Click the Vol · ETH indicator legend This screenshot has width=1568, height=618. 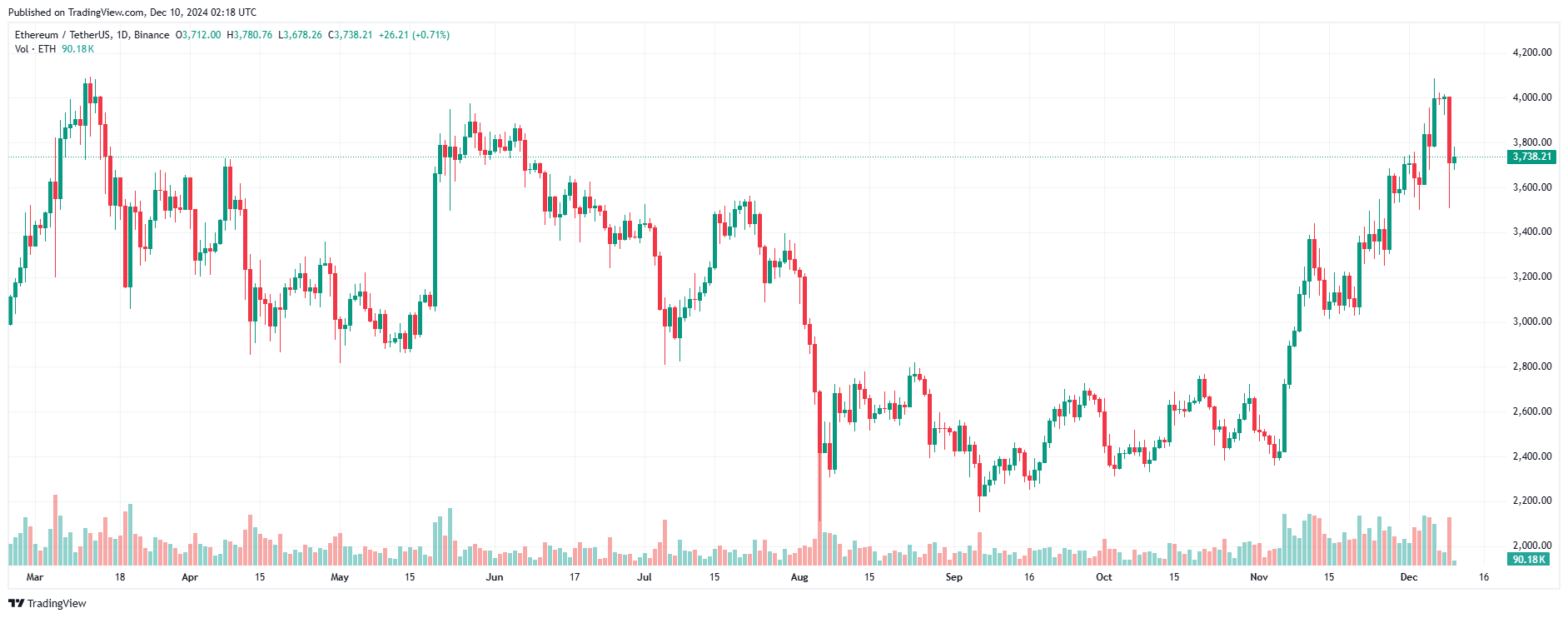[x=35, y=49]
